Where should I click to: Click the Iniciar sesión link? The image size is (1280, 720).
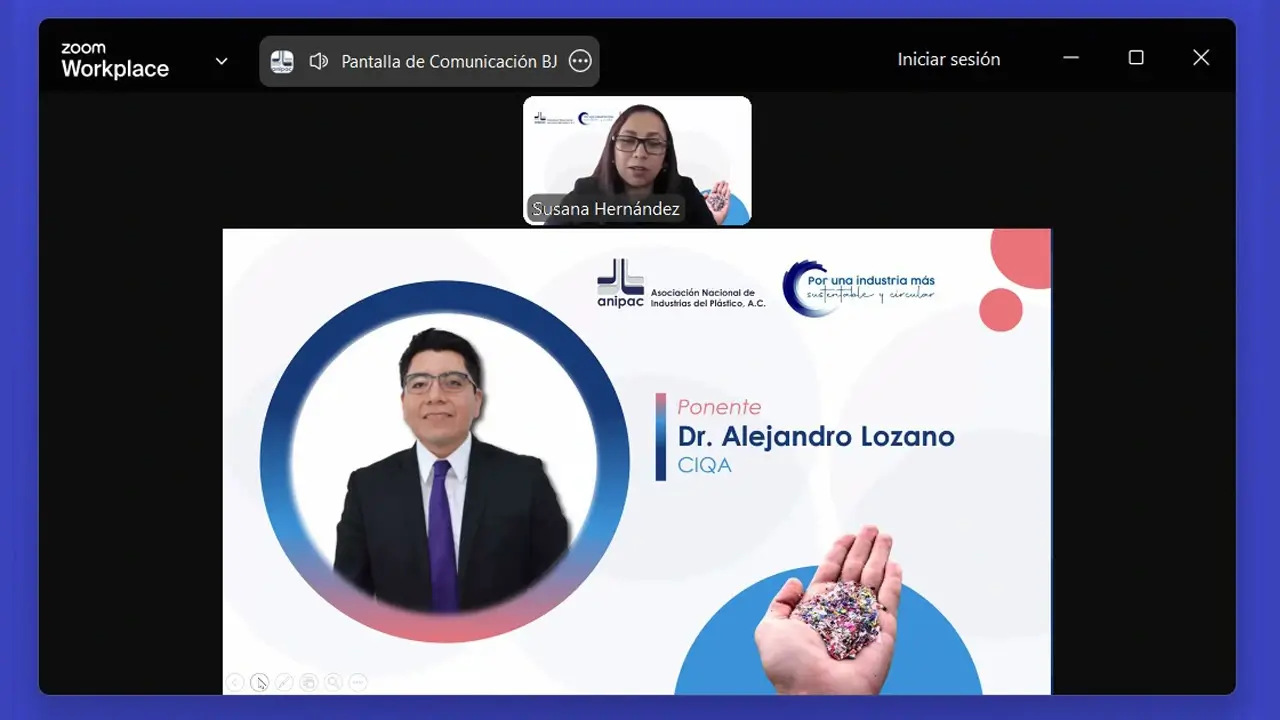[x=948, y=59]
